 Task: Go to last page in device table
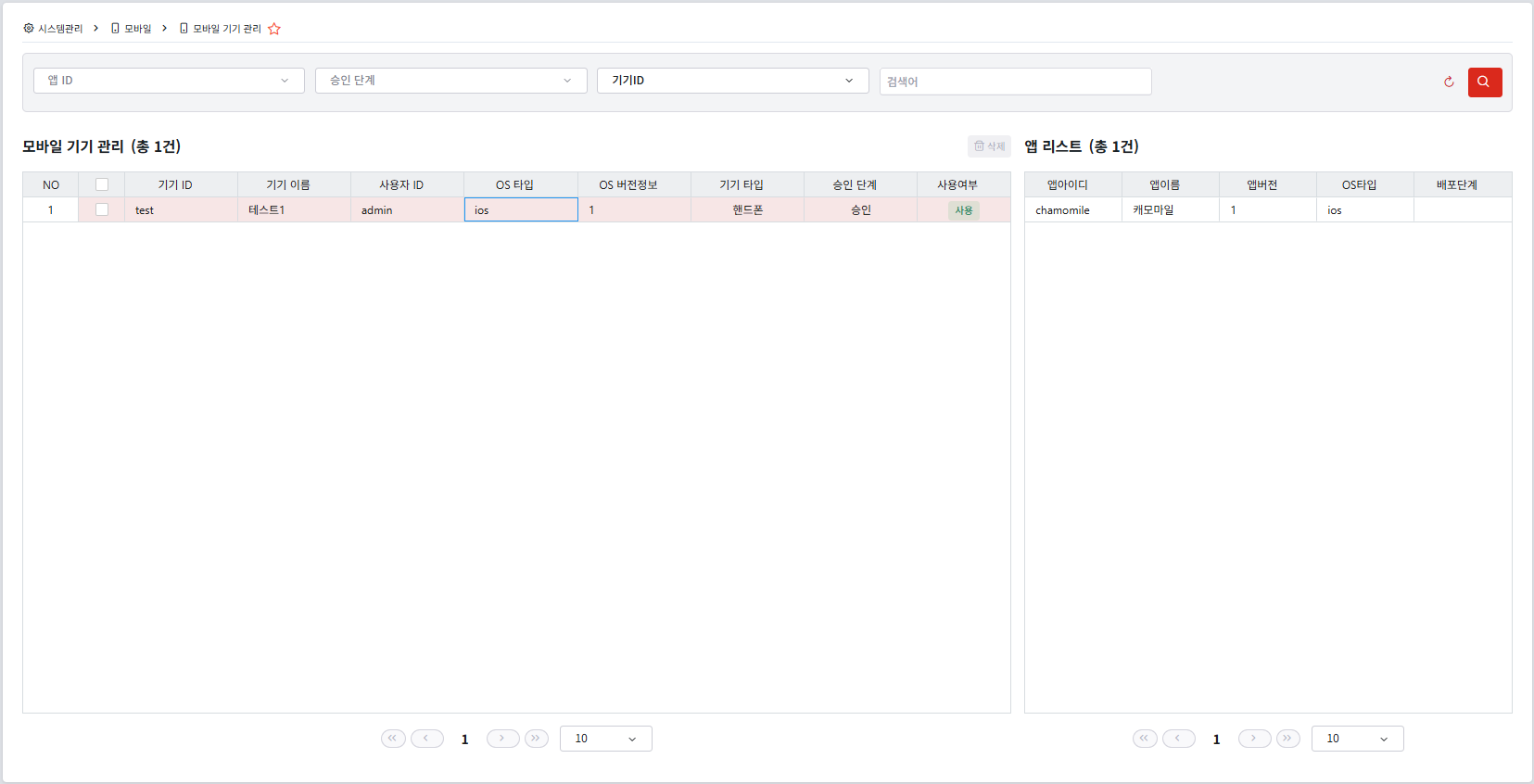point(536,739)
